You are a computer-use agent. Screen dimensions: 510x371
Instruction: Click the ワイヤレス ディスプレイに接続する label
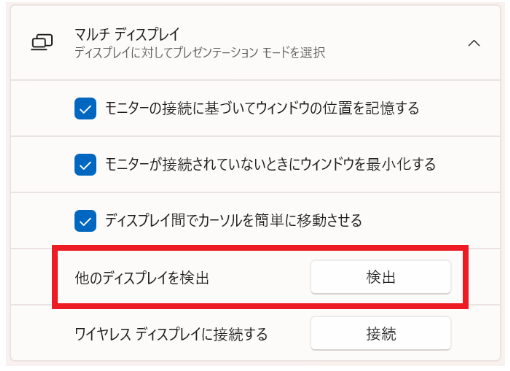(x=171, y=334)
